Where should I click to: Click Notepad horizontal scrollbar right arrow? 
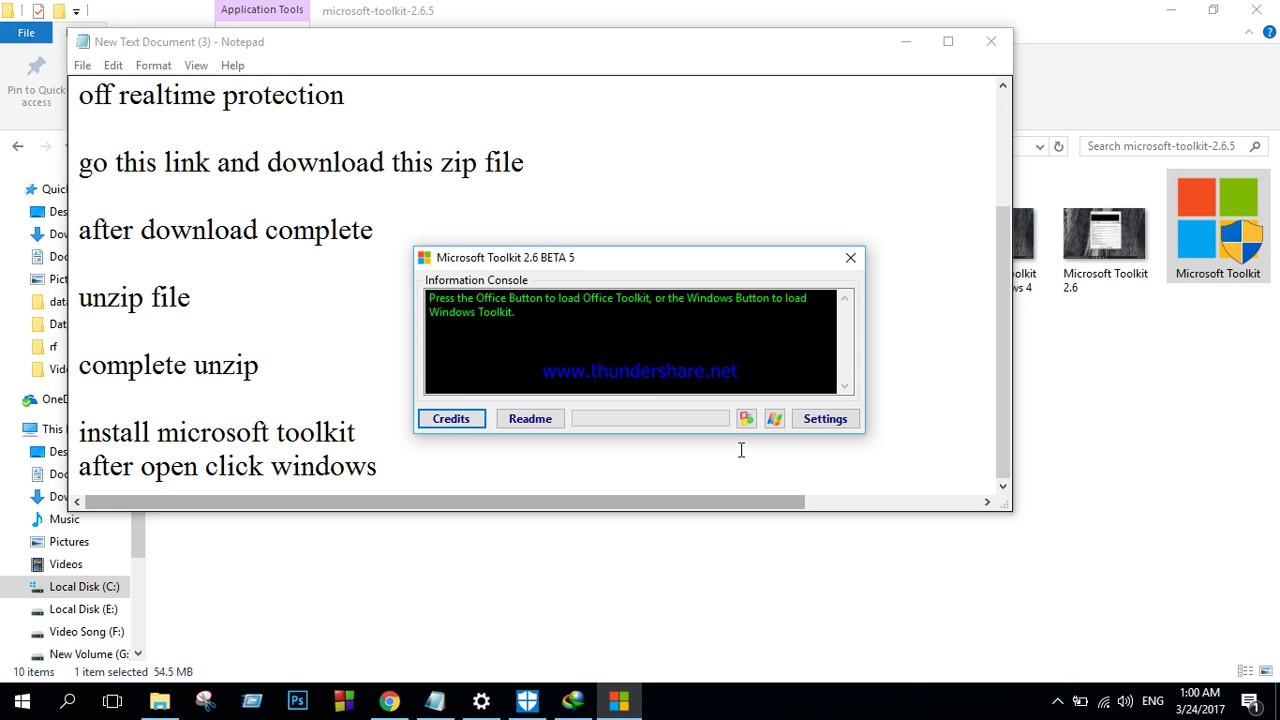[x=987, y=502]
